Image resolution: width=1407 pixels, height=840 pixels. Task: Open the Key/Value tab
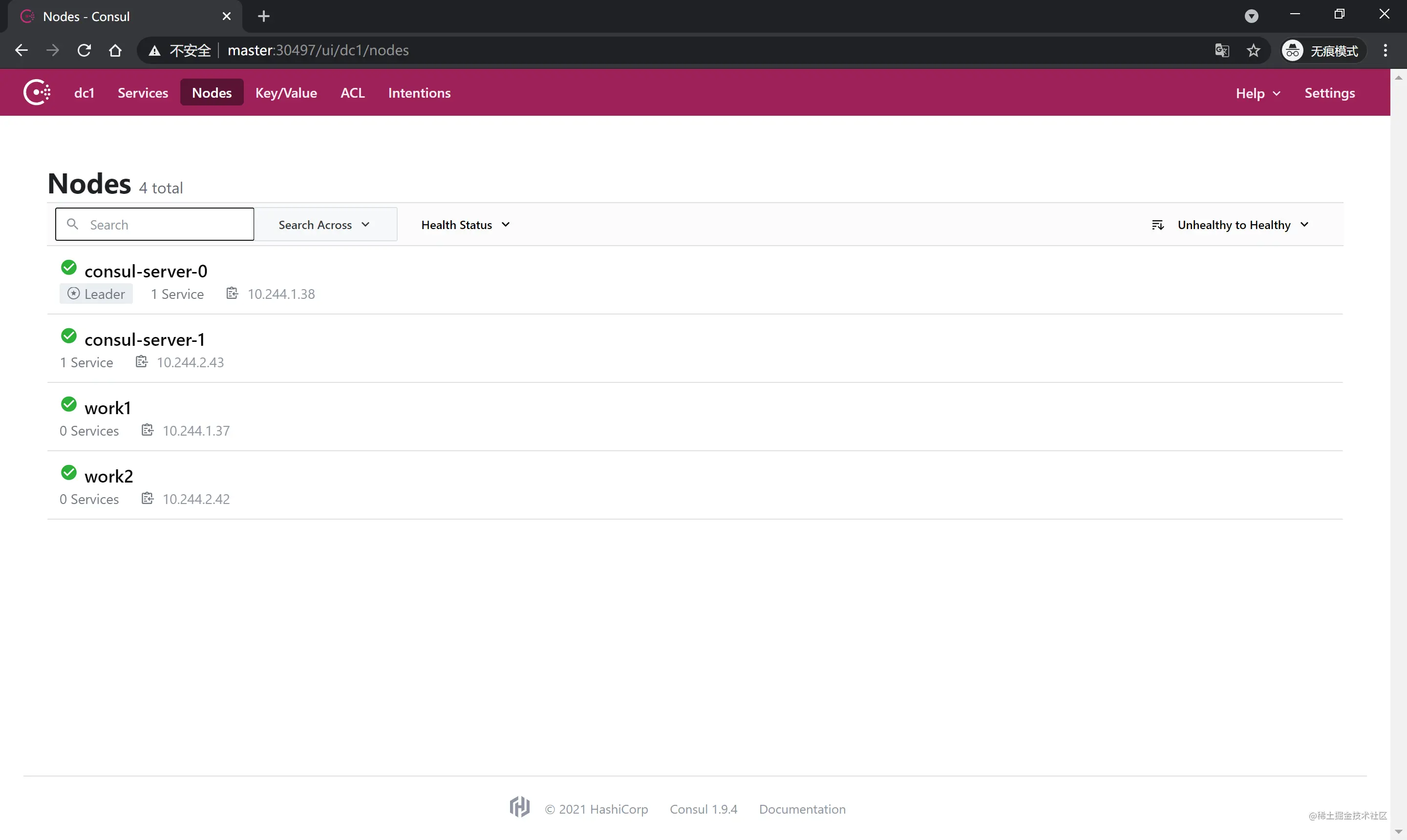point(286,93)
